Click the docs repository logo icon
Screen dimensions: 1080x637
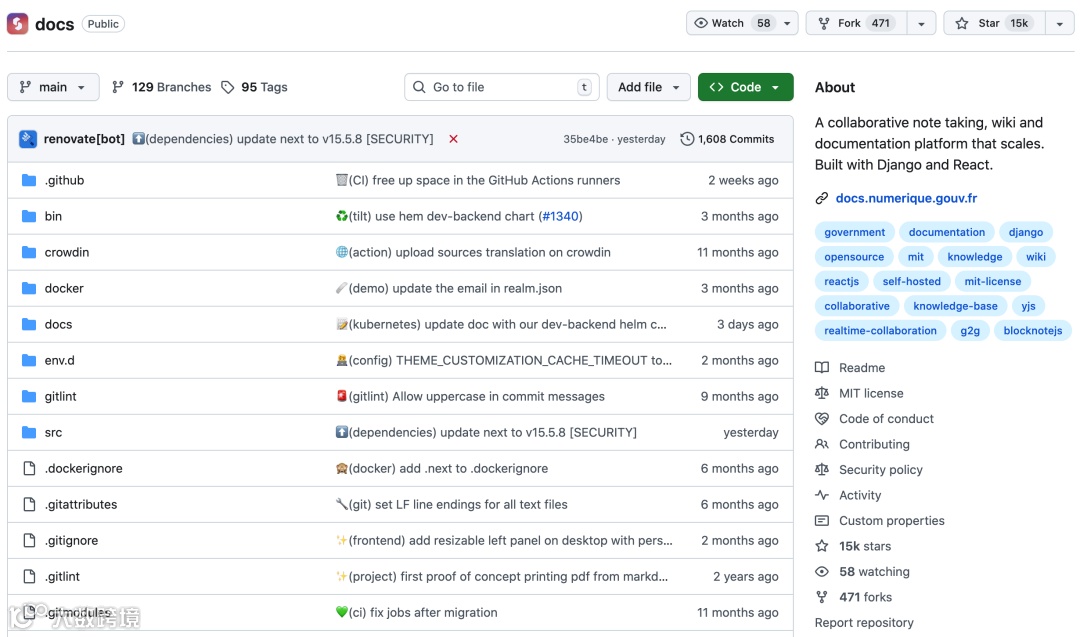(x=17, y=23)
